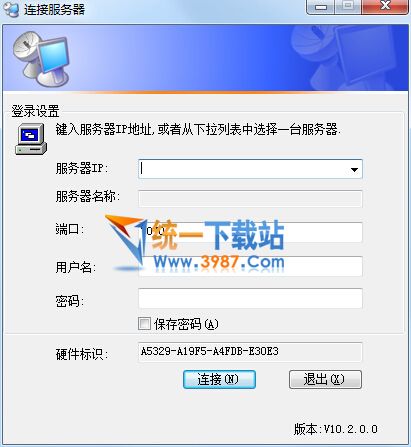Expand the 服务器IP dropdown arrow
Screen dimensions: 411x447
pyautogui.click(x=354, y=170)
